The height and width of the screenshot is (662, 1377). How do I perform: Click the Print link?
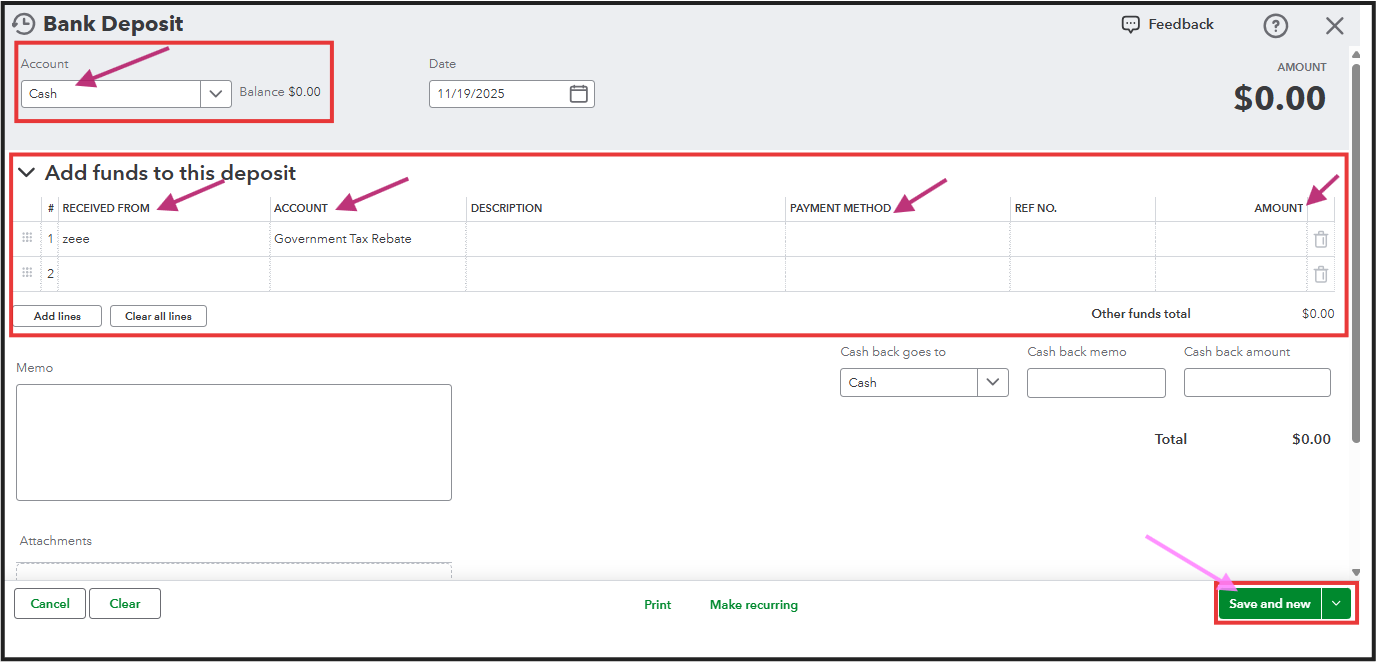(x=657, y=605)
